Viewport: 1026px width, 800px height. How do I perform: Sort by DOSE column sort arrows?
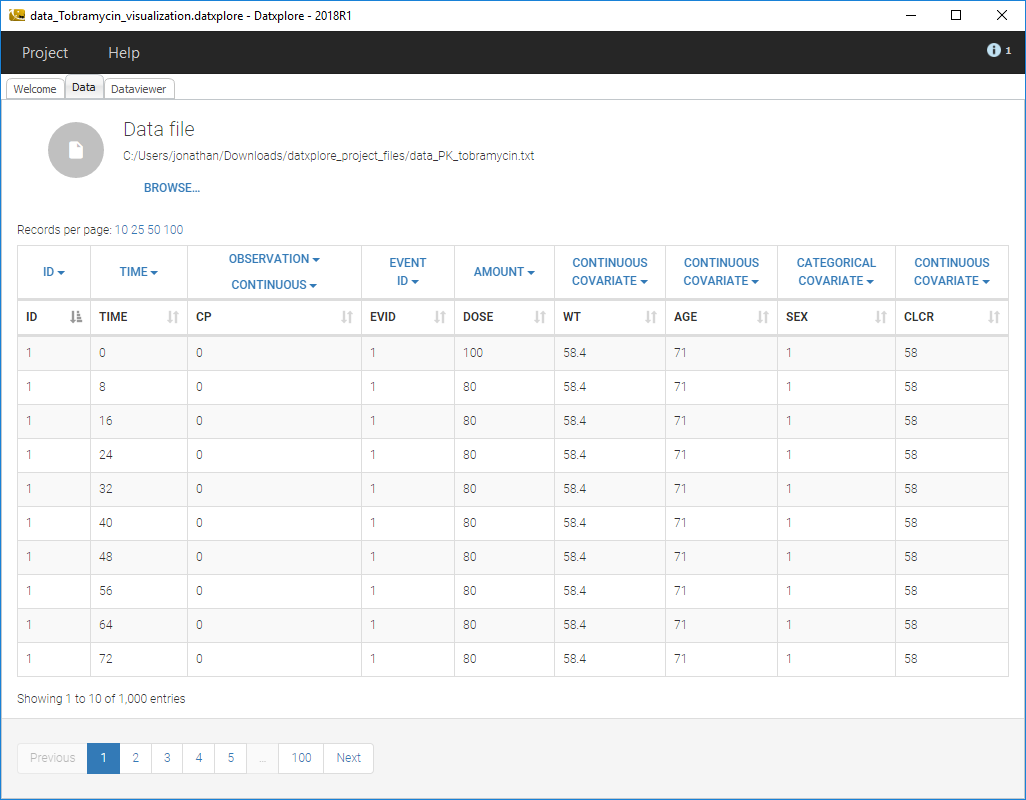tap(540, 317)
